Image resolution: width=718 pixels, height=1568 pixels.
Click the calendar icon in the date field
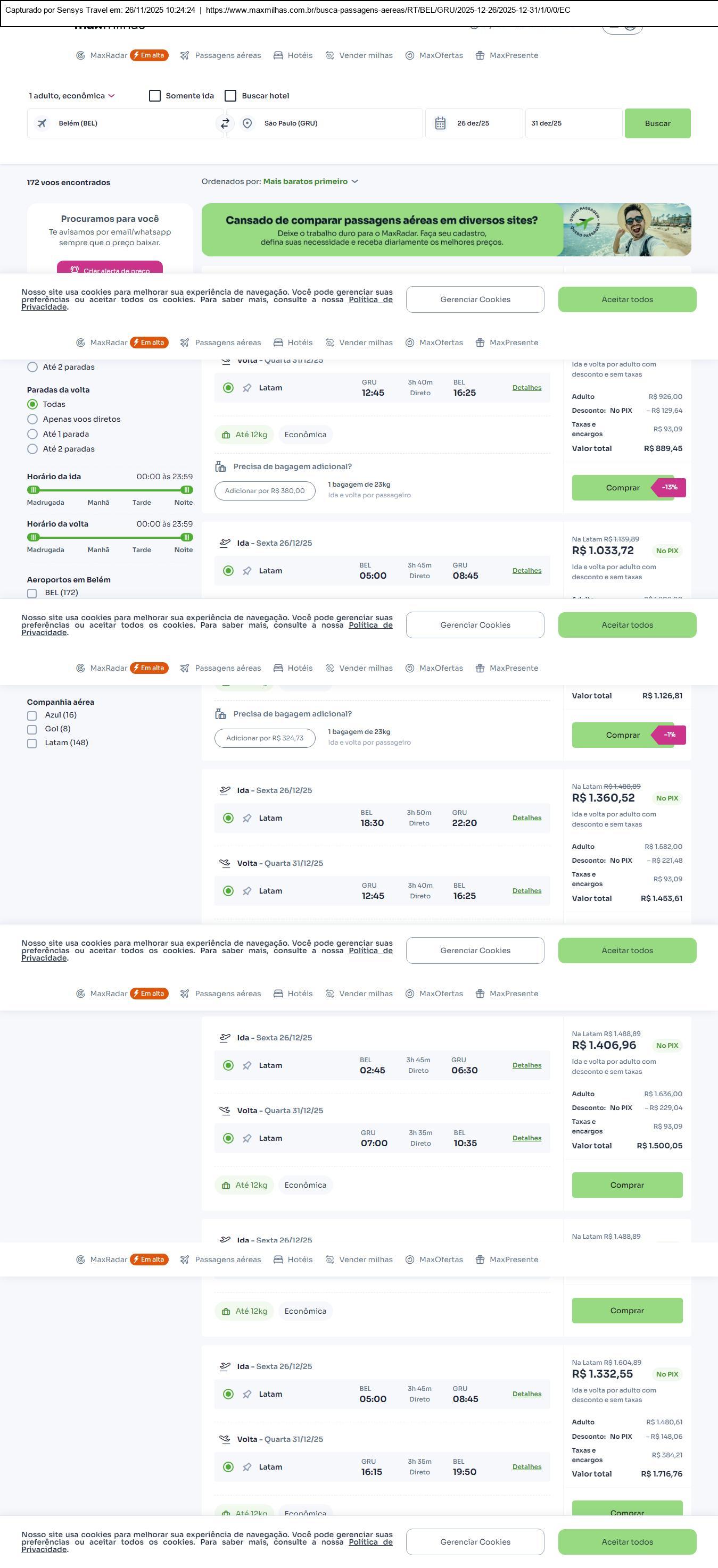440,123
